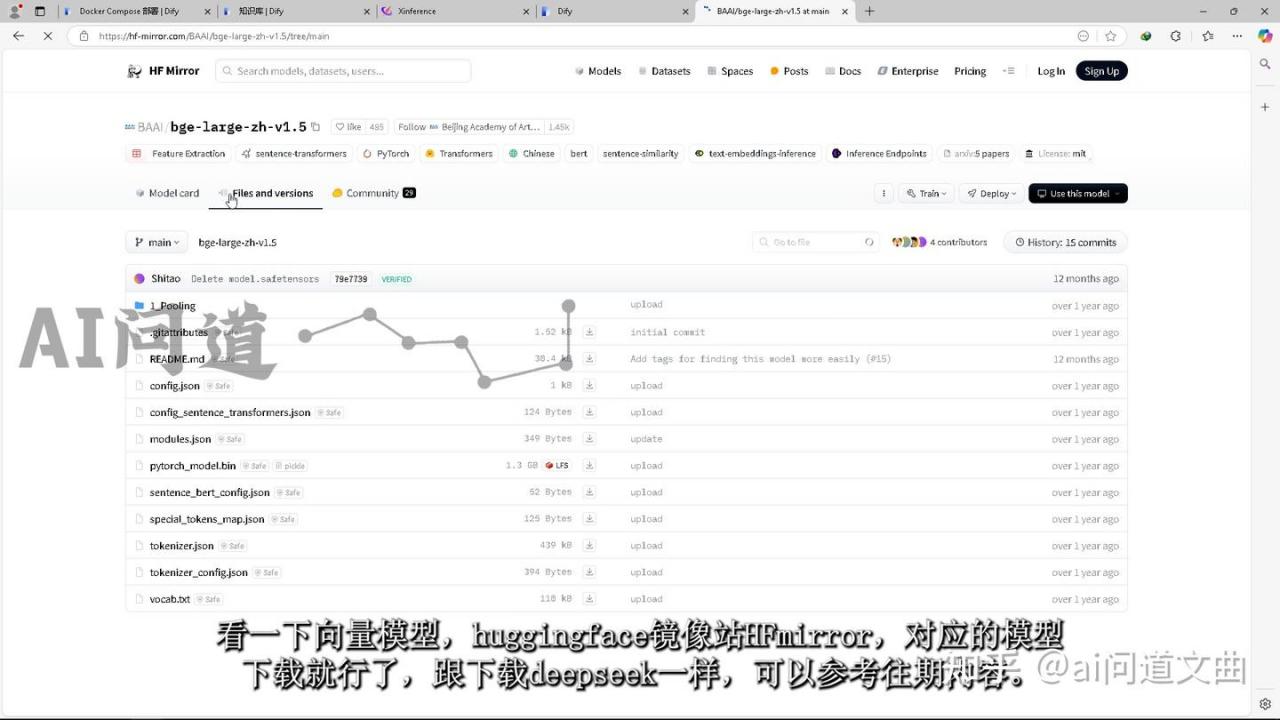View the 4 contributors list

(939, 242)
